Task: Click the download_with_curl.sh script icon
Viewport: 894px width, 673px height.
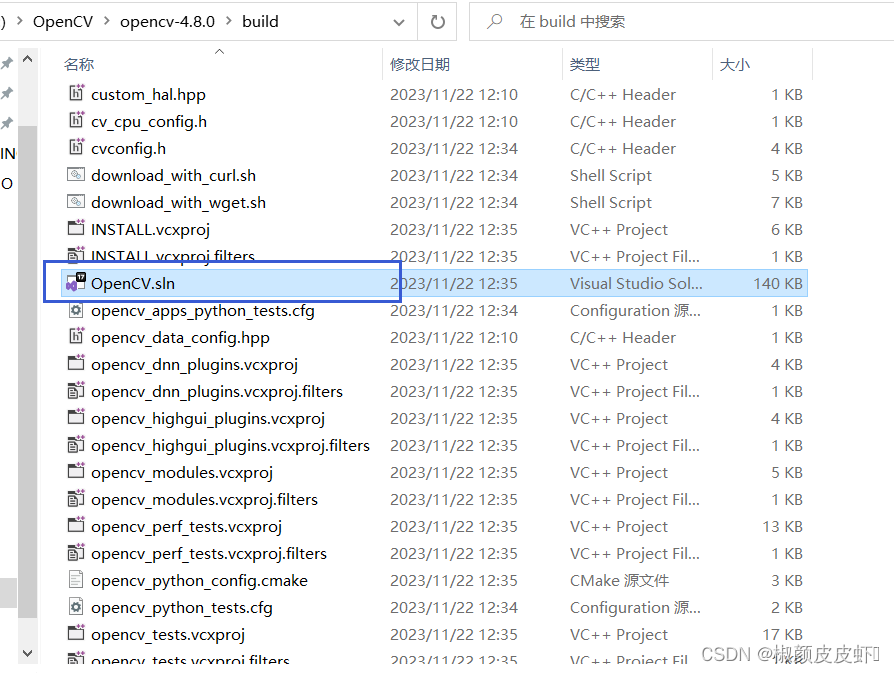Action: point(76,174)
